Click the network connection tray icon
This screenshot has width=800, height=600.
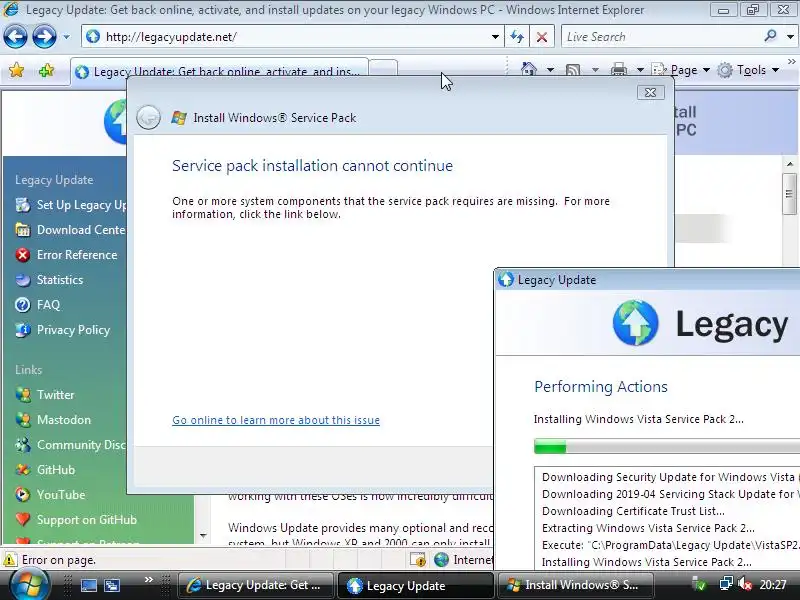pyautogui.click(x=725, y=584)
